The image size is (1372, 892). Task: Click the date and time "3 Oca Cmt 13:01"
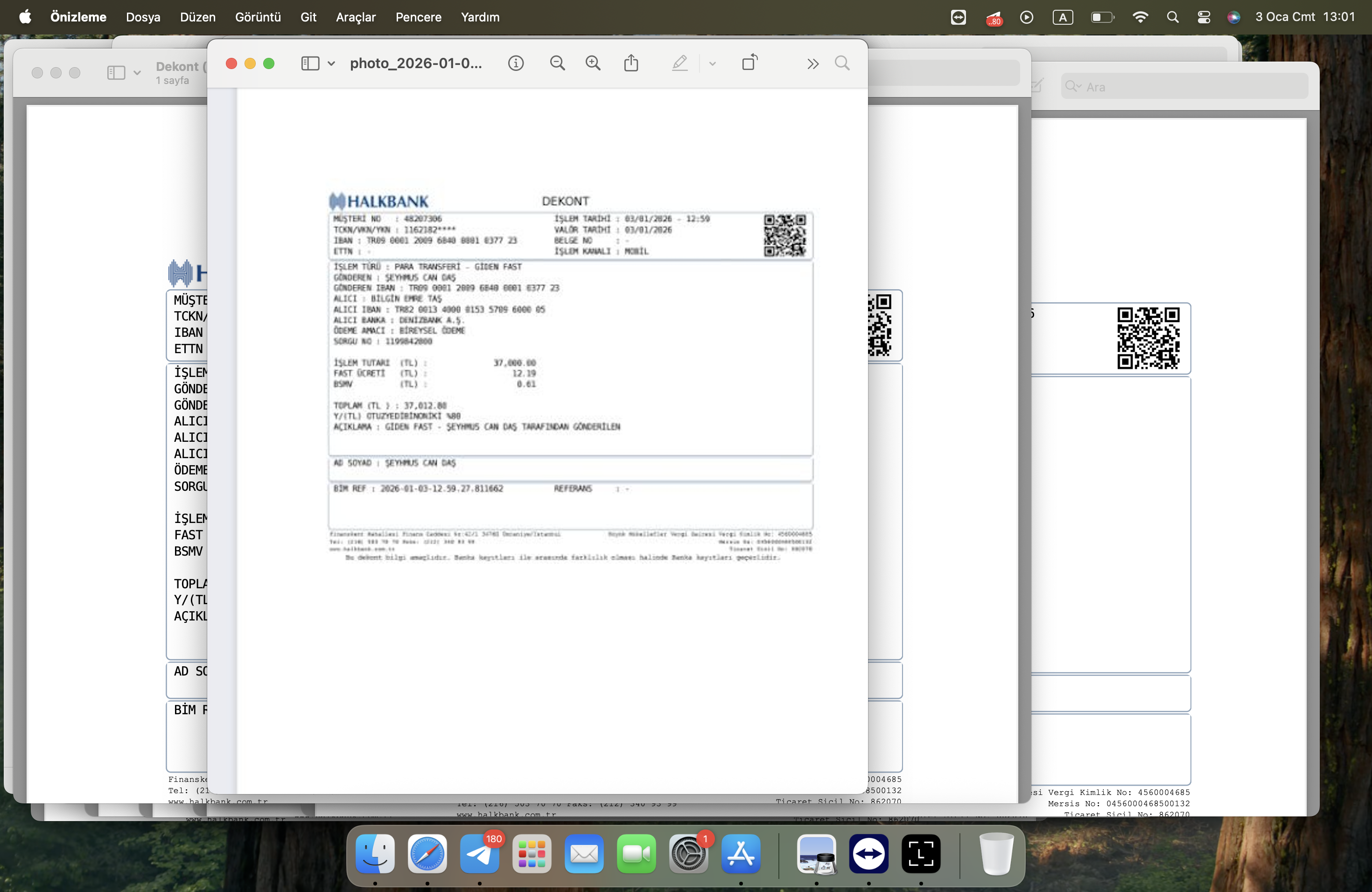click(1305, 17)
